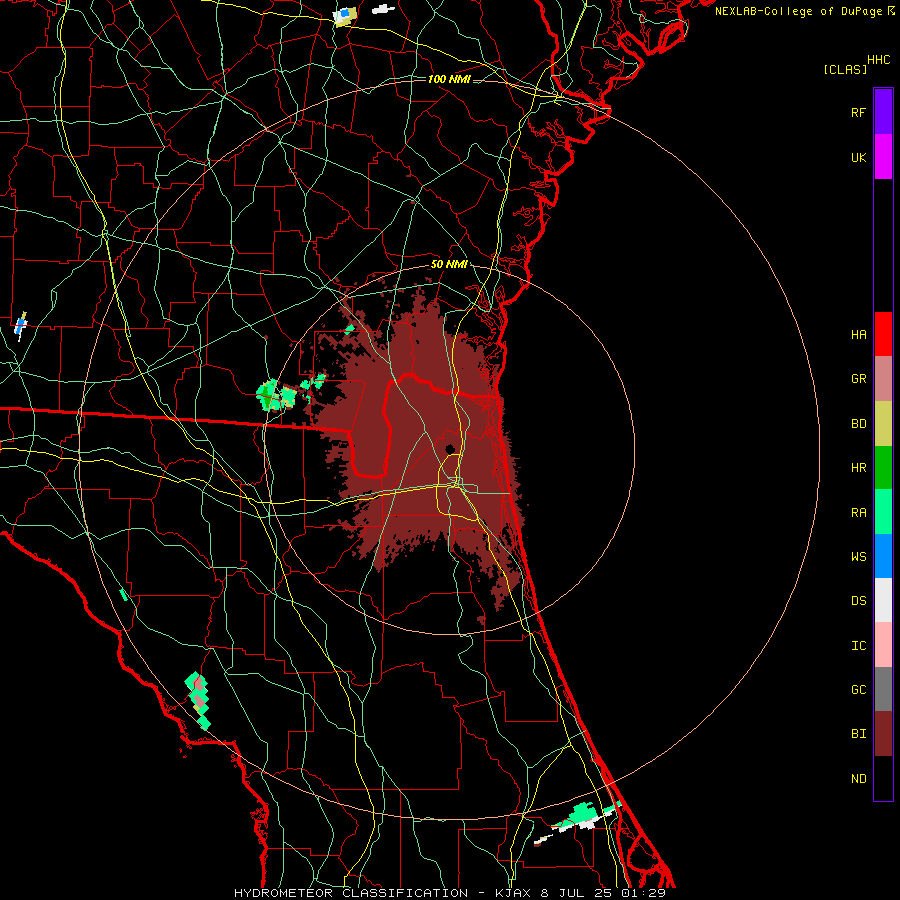Click the HR green legend swatch

pyautogui.click(x=883, y=467)
